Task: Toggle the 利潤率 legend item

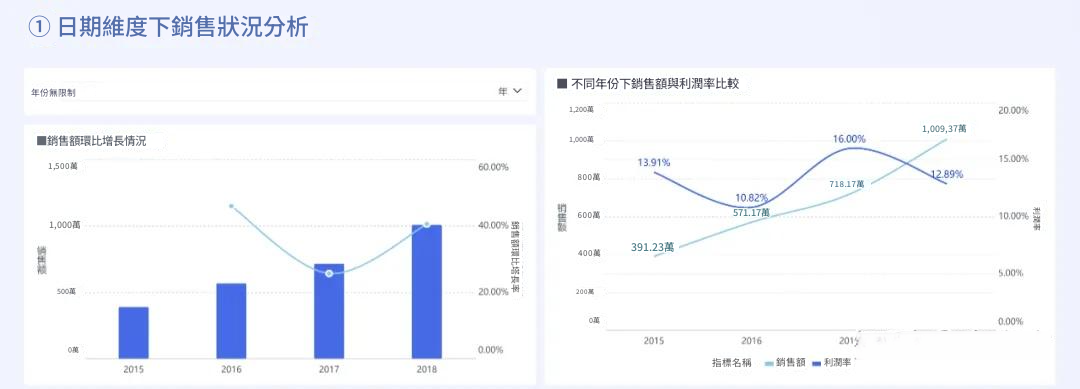Action: (832, 362)
